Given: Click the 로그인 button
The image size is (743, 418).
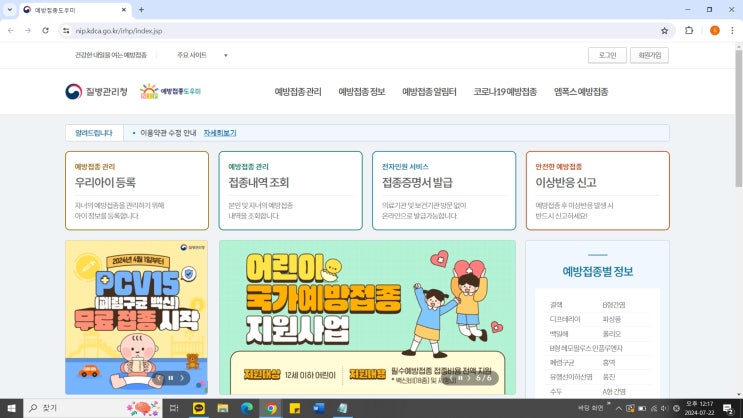Looking at the screenshot, I should (x=607, y=55).
